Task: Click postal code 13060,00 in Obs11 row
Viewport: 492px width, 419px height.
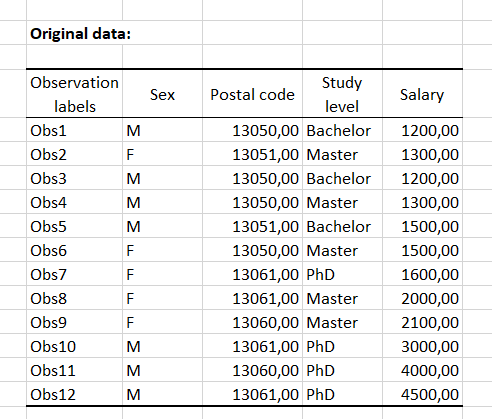Action: pos(252,370)
